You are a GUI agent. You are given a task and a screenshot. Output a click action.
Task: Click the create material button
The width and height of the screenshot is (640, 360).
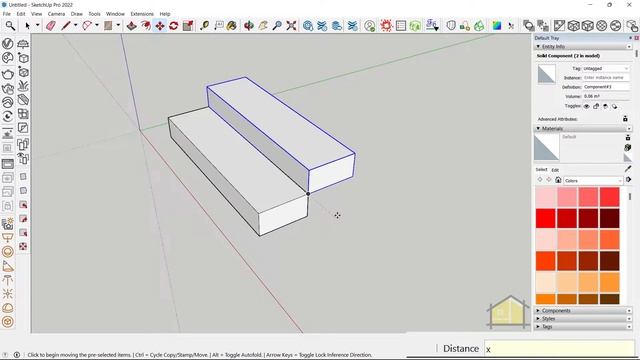coord(628,147)
